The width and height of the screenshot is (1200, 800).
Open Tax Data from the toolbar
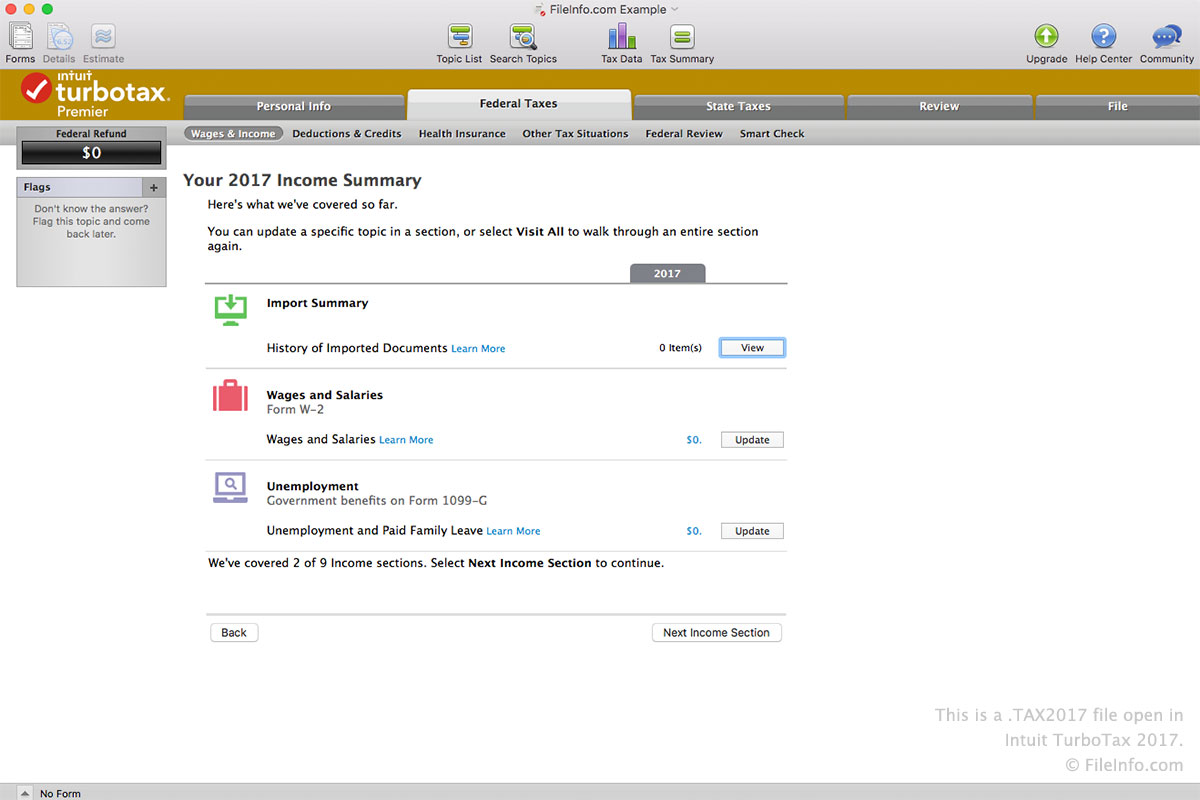[x=620, y=37]
